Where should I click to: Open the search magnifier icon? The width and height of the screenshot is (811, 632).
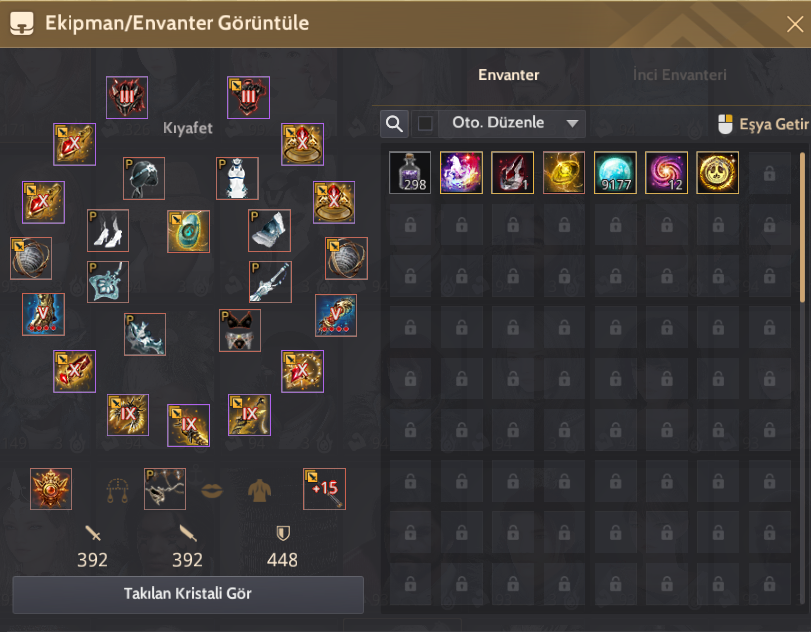[394, 124]
